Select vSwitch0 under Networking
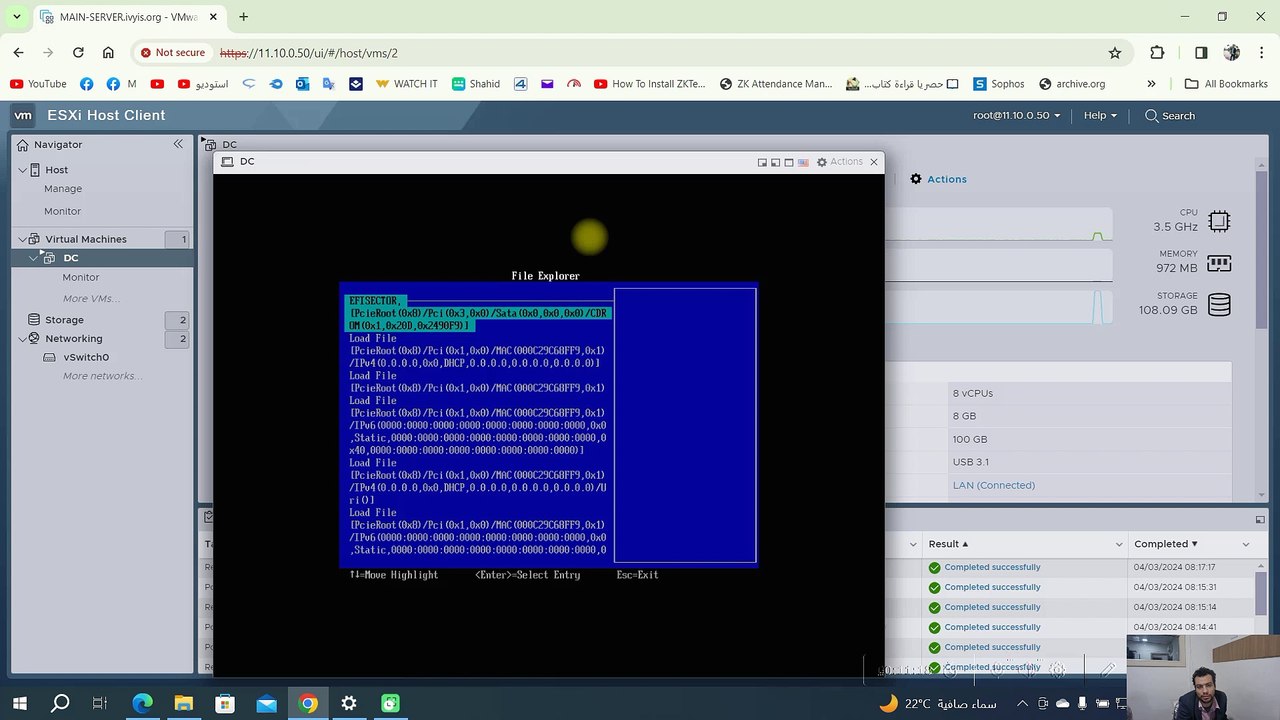 point(86,357)
